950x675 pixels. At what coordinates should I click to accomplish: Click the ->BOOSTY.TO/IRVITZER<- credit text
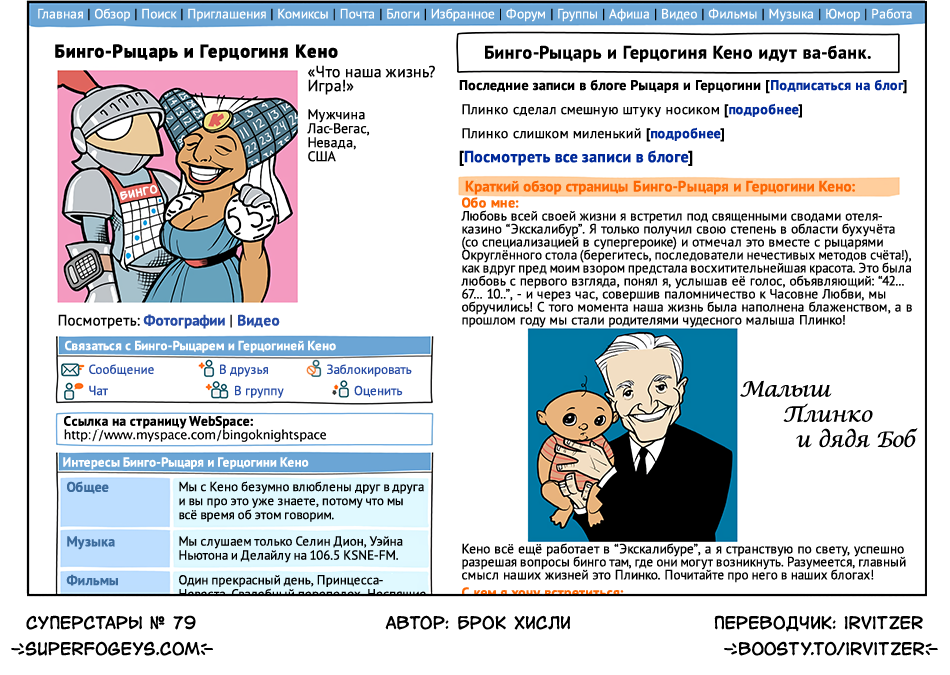(x=829, y=649)
